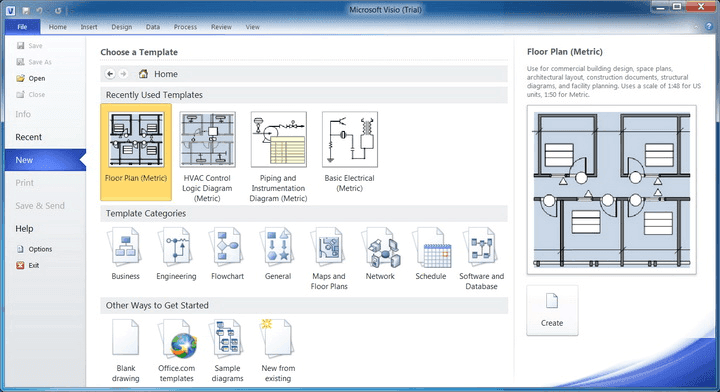The height and width of the screenshot is (392, 720).
Task: Open Maps and Floor Plans category
Action: (329, 259)
